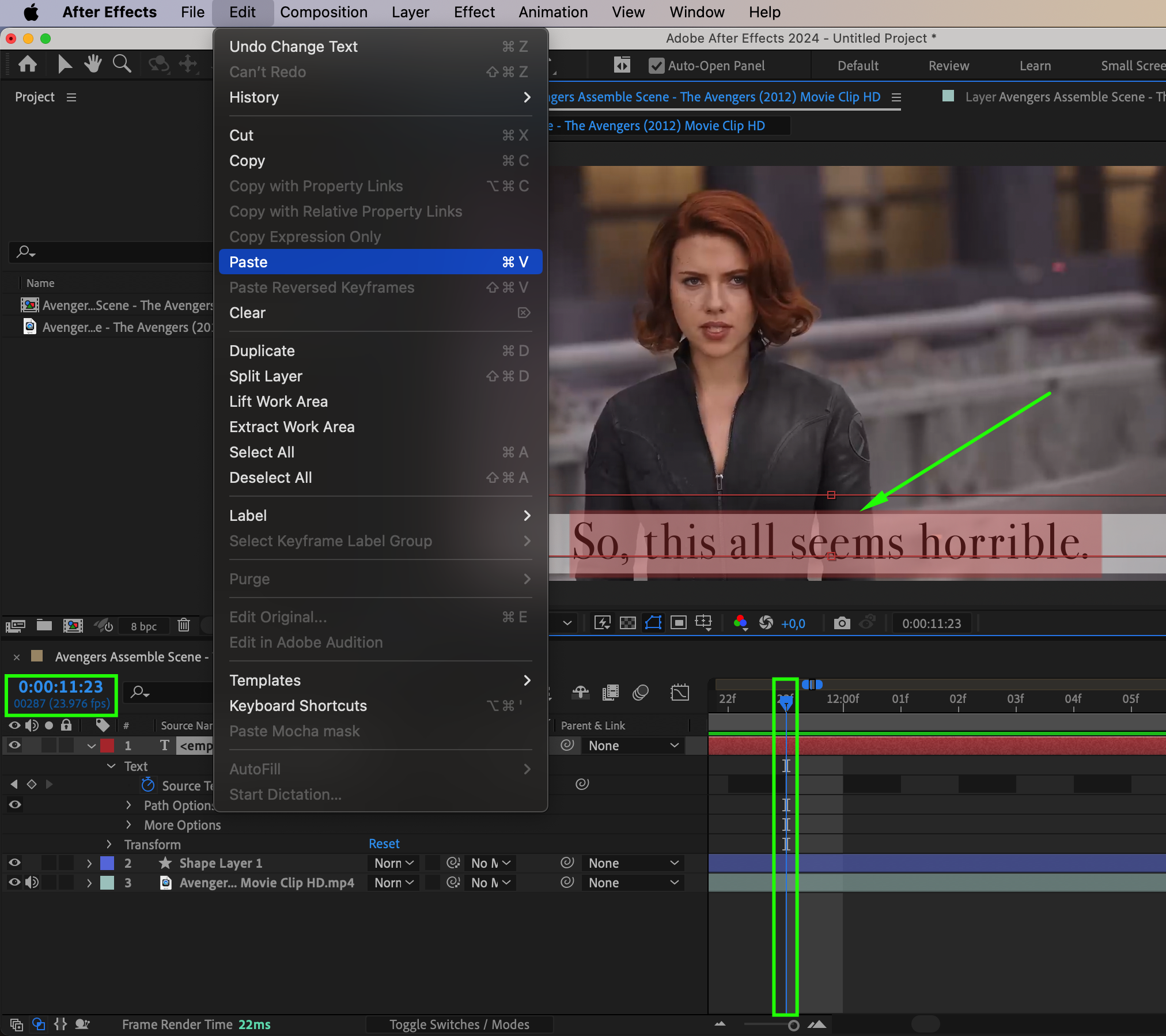Toggle the transparency grid icon
This screenshot has height=1036, width=1166.
627,623
